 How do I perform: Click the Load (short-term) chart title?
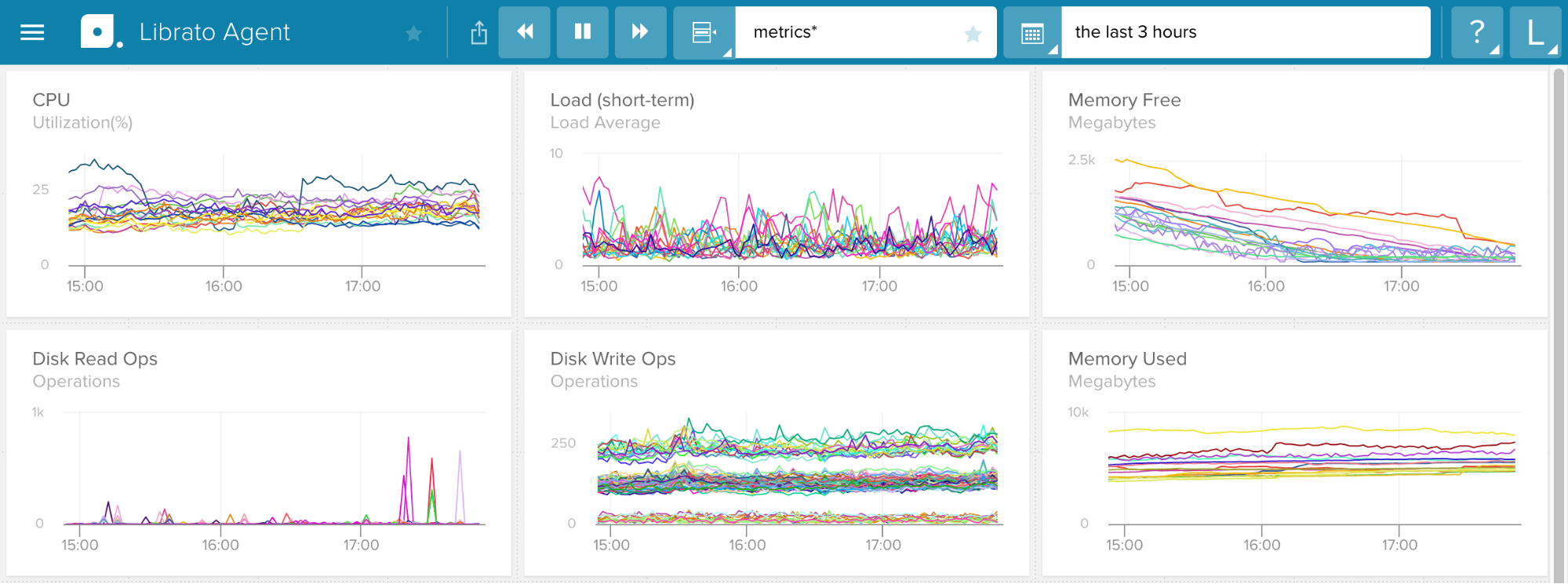[x=622, y=100]
